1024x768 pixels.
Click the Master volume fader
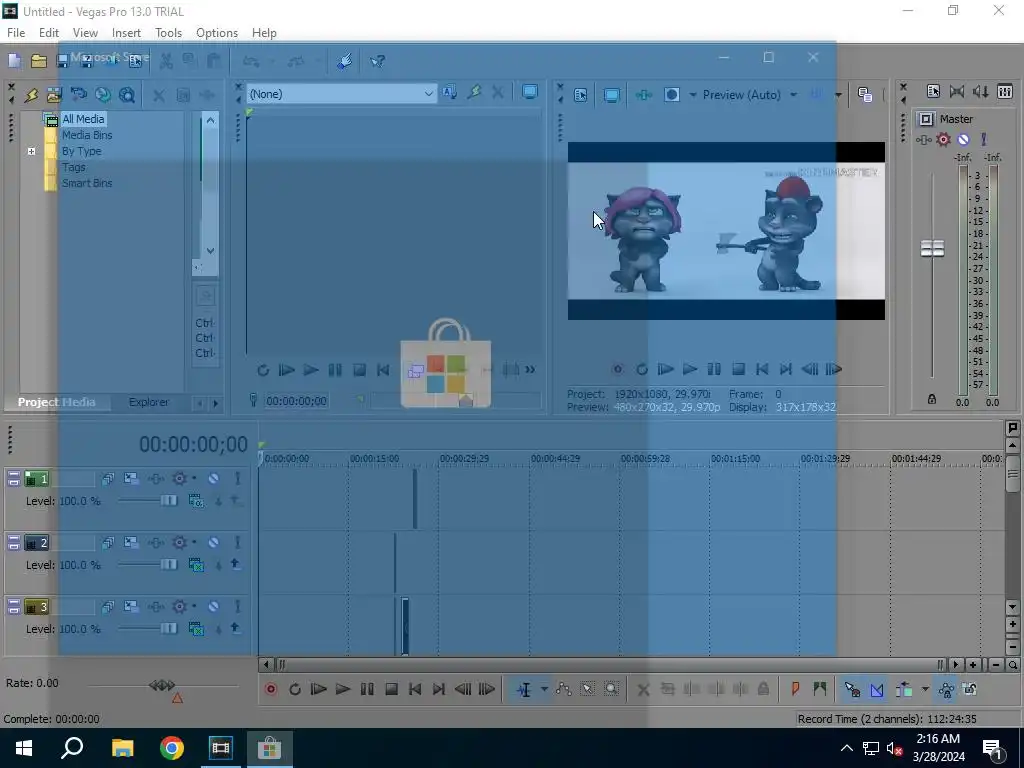(x=932, y=248)
